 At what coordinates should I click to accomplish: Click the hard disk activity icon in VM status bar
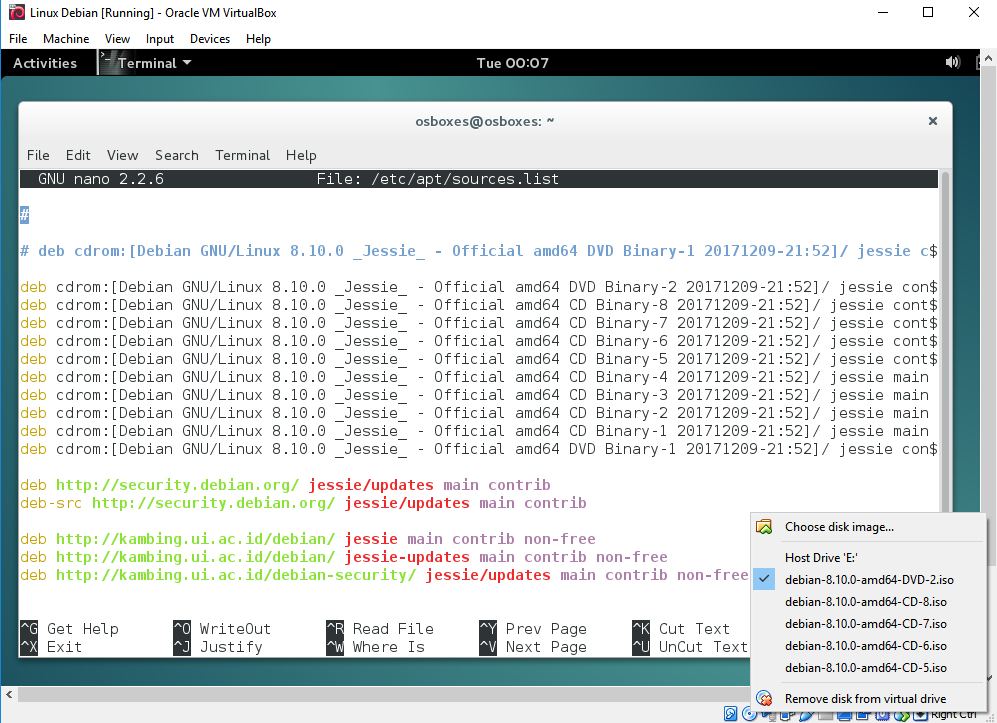tap(729, 714)
